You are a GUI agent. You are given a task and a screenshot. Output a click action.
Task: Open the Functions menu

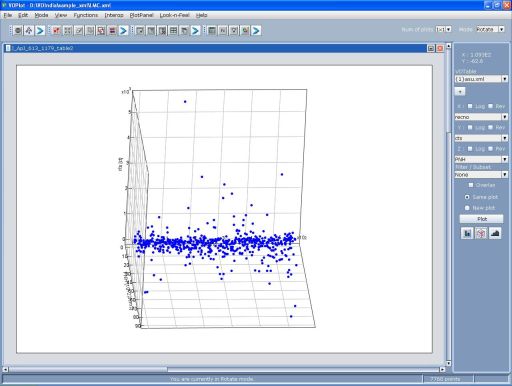tap(86, 15)
